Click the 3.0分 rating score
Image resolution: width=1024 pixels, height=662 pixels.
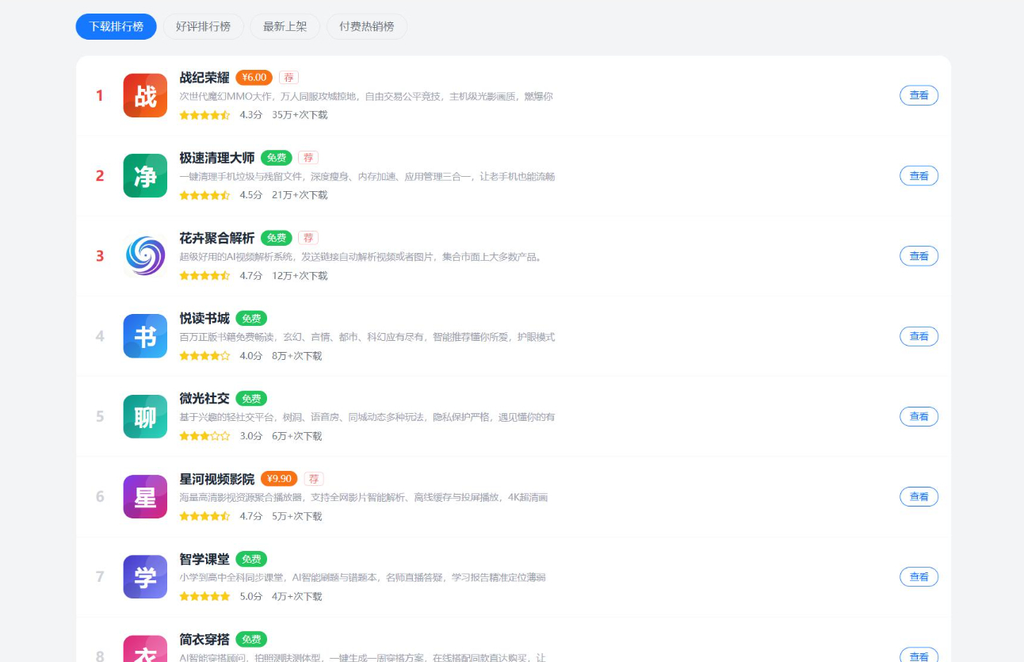[x=251, y=436]
